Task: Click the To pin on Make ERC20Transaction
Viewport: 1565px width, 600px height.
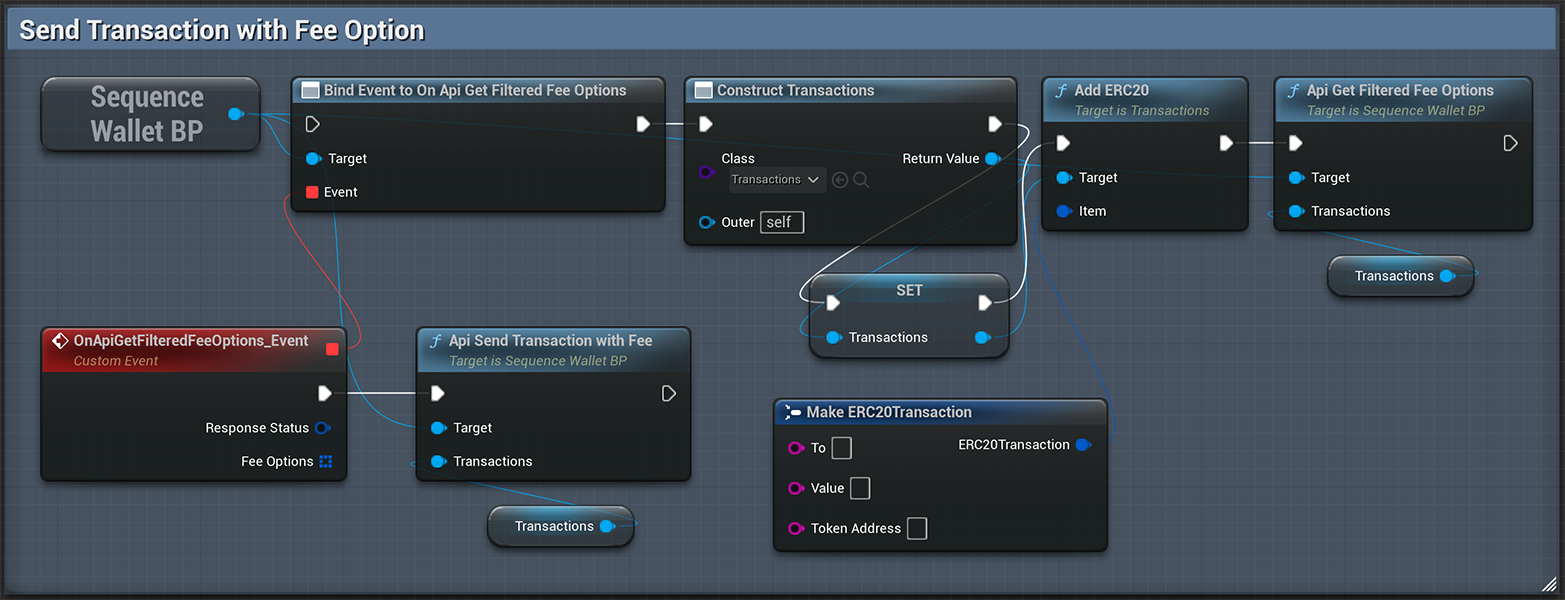Action: pyautogui.click(x=796, y=448)
